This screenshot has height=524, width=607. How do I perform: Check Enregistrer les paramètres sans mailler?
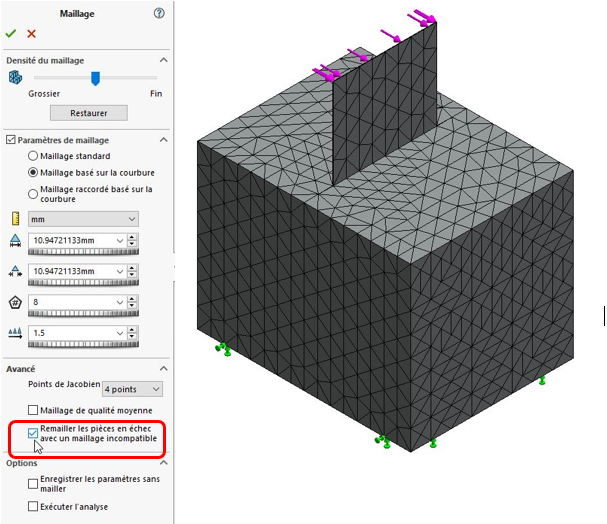33,483
